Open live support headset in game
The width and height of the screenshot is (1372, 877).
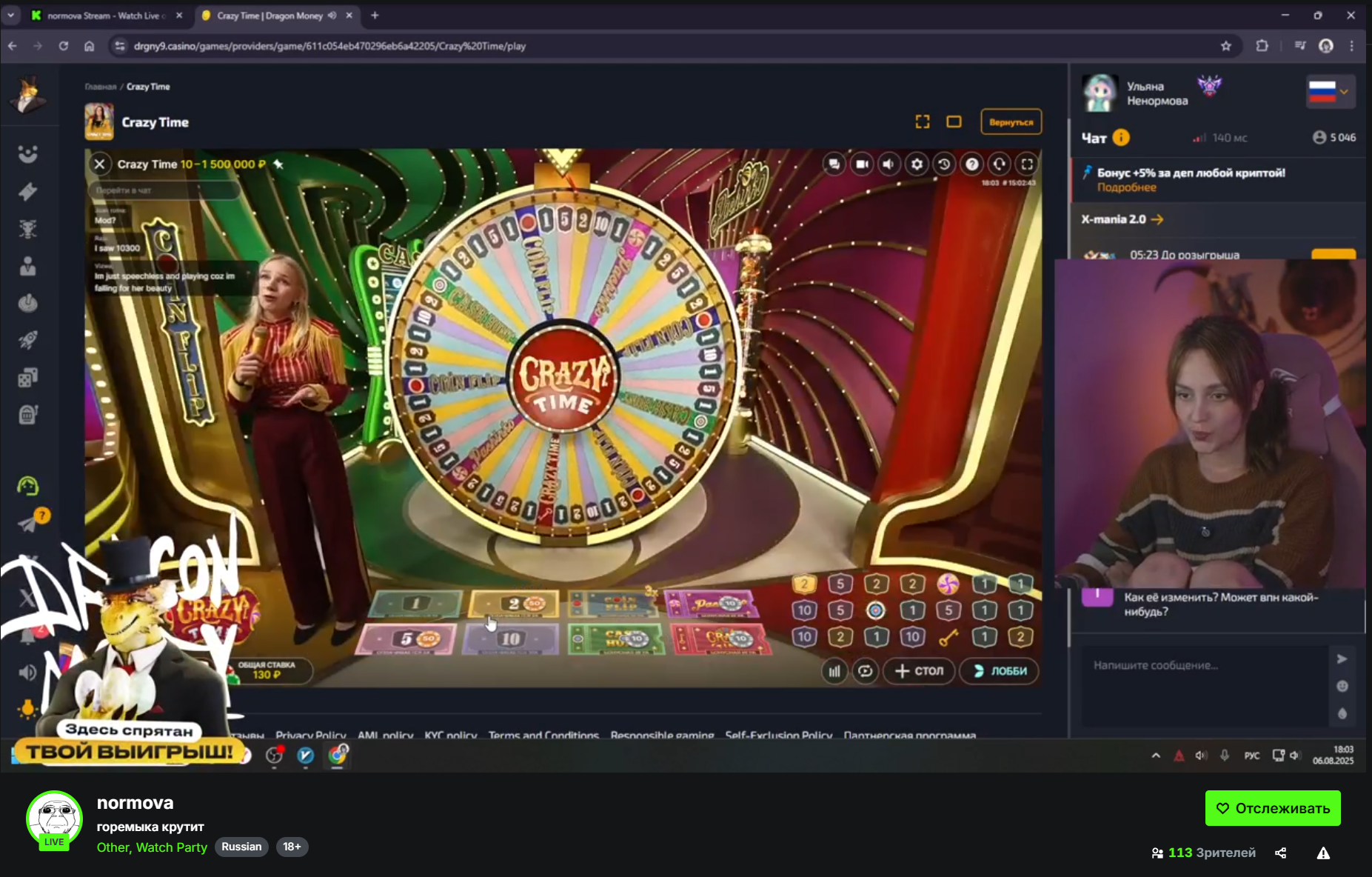(1000, 164)
